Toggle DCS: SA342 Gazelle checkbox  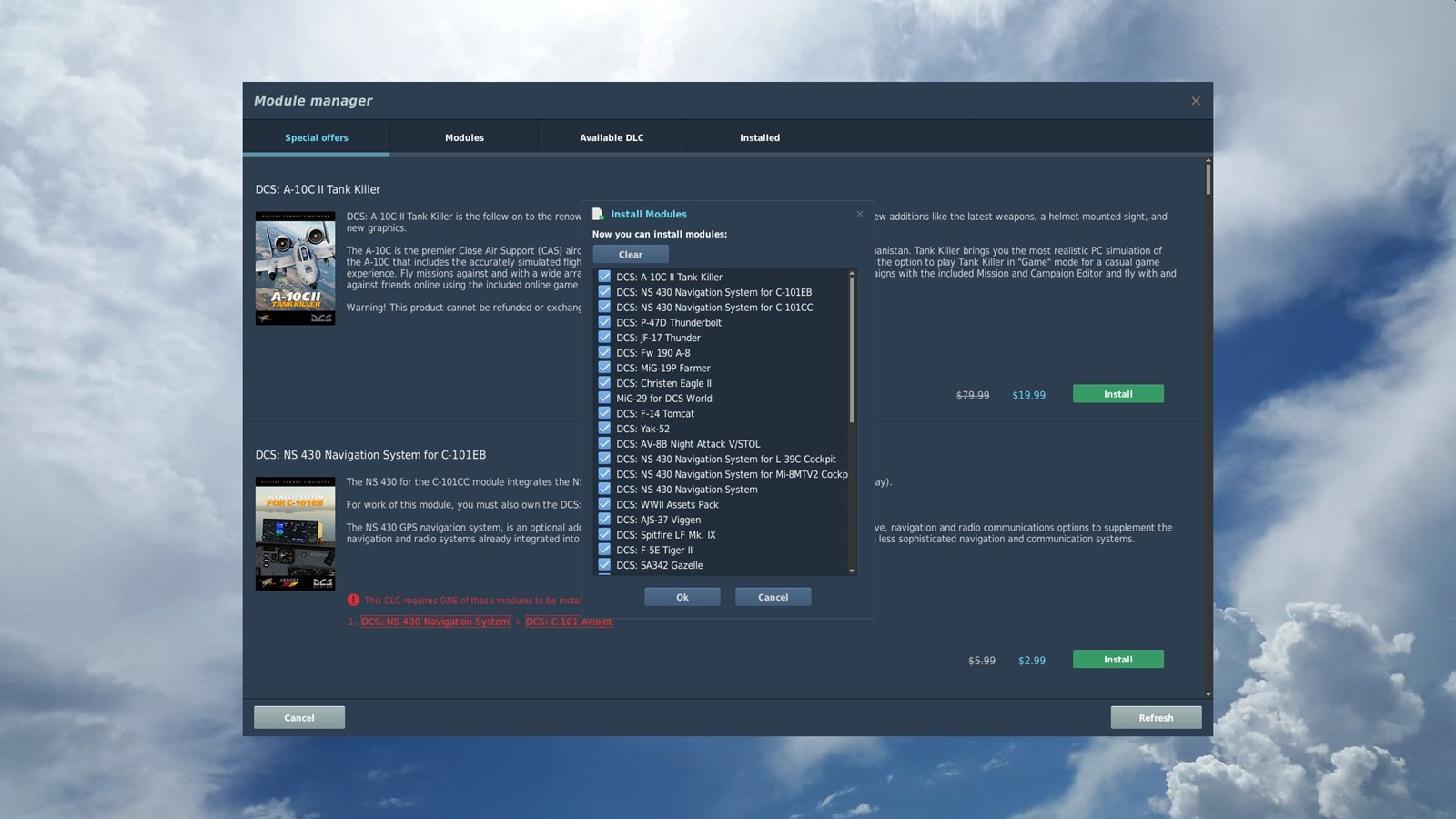click(x=604, y=565)
